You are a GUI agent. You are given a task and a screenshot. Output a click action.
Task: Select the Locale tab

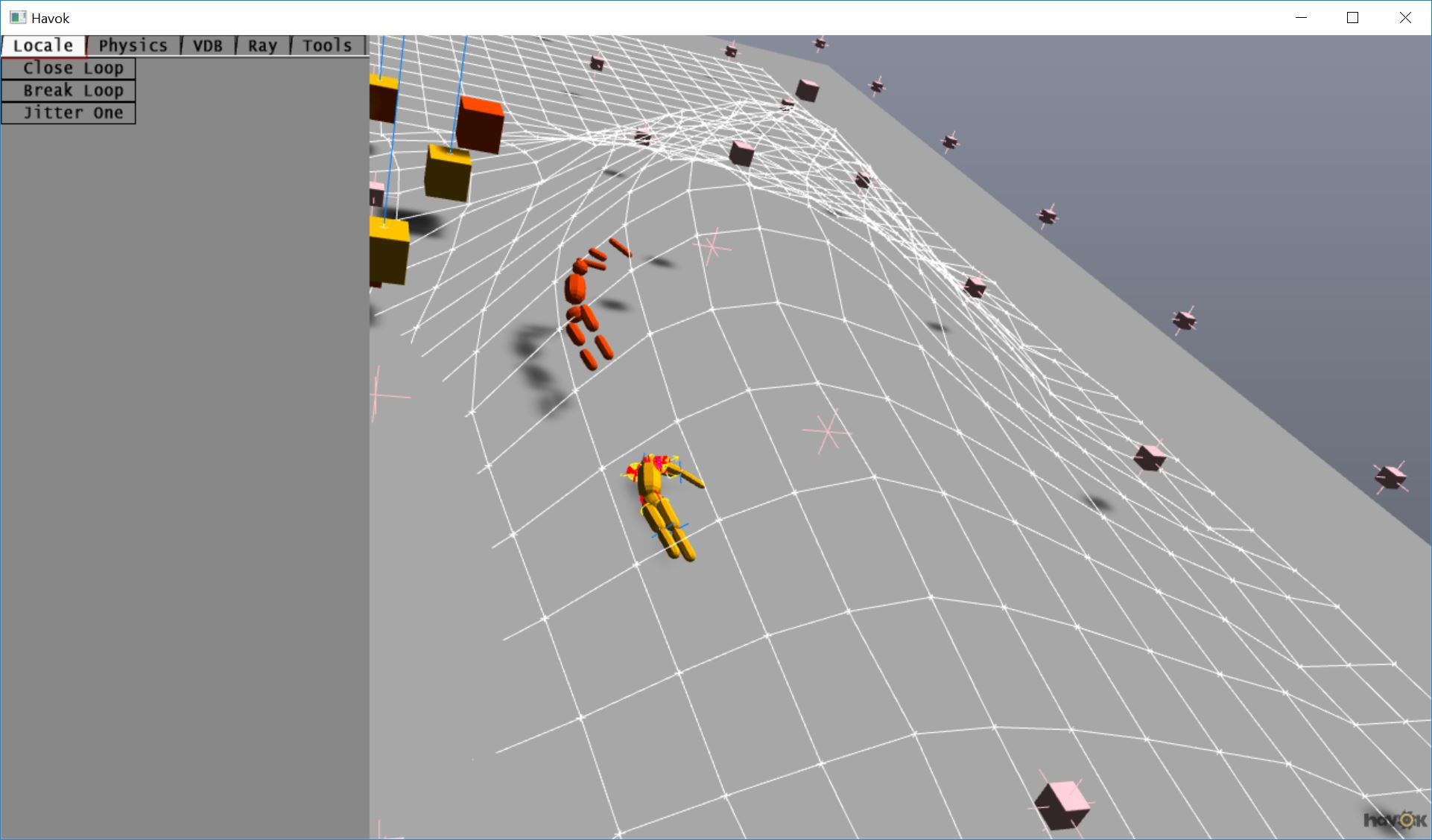point(43,45)
